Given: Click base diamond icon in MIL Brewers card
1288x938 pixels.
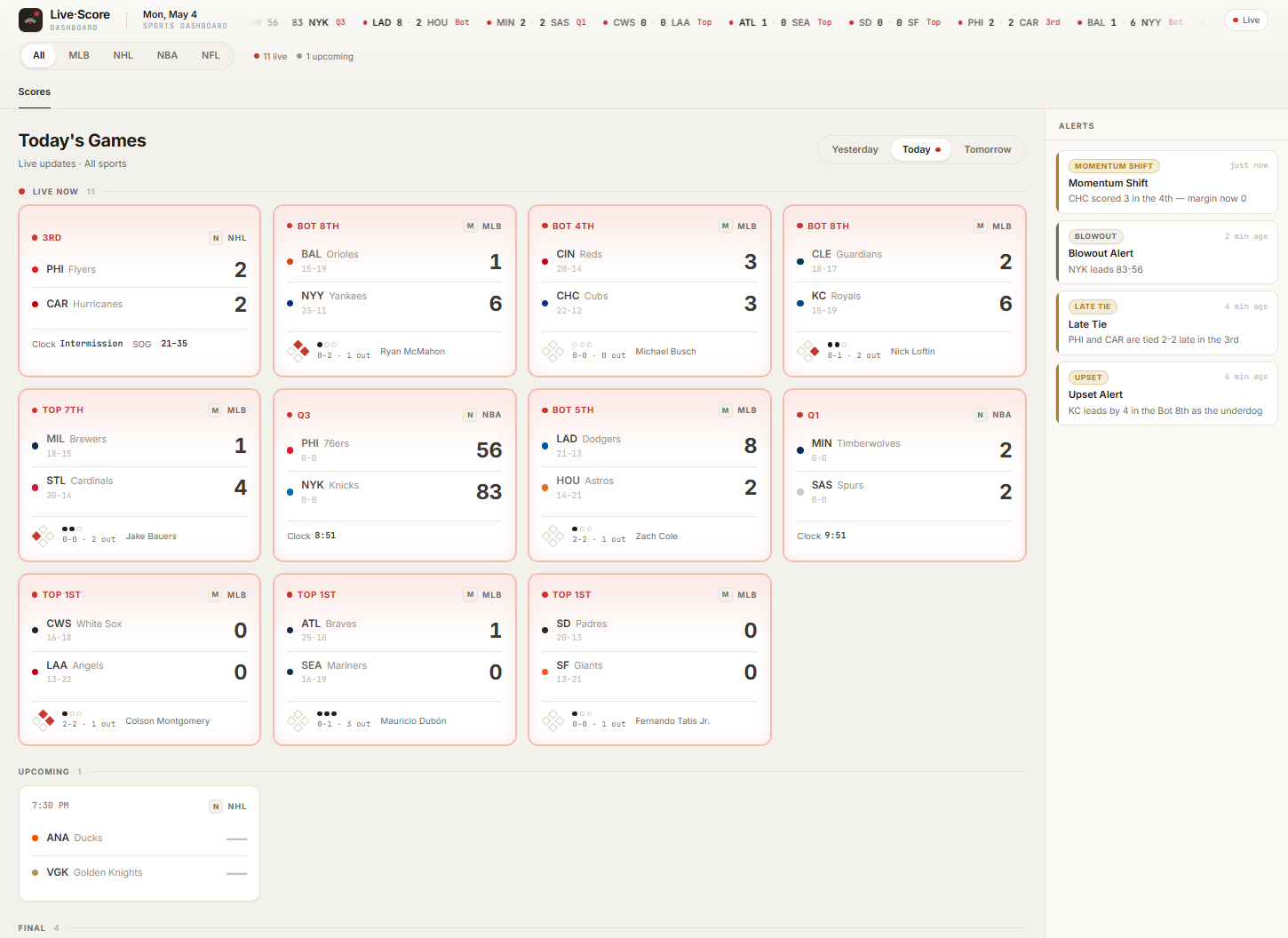Looking at the screenshot, I should [43, 536].
